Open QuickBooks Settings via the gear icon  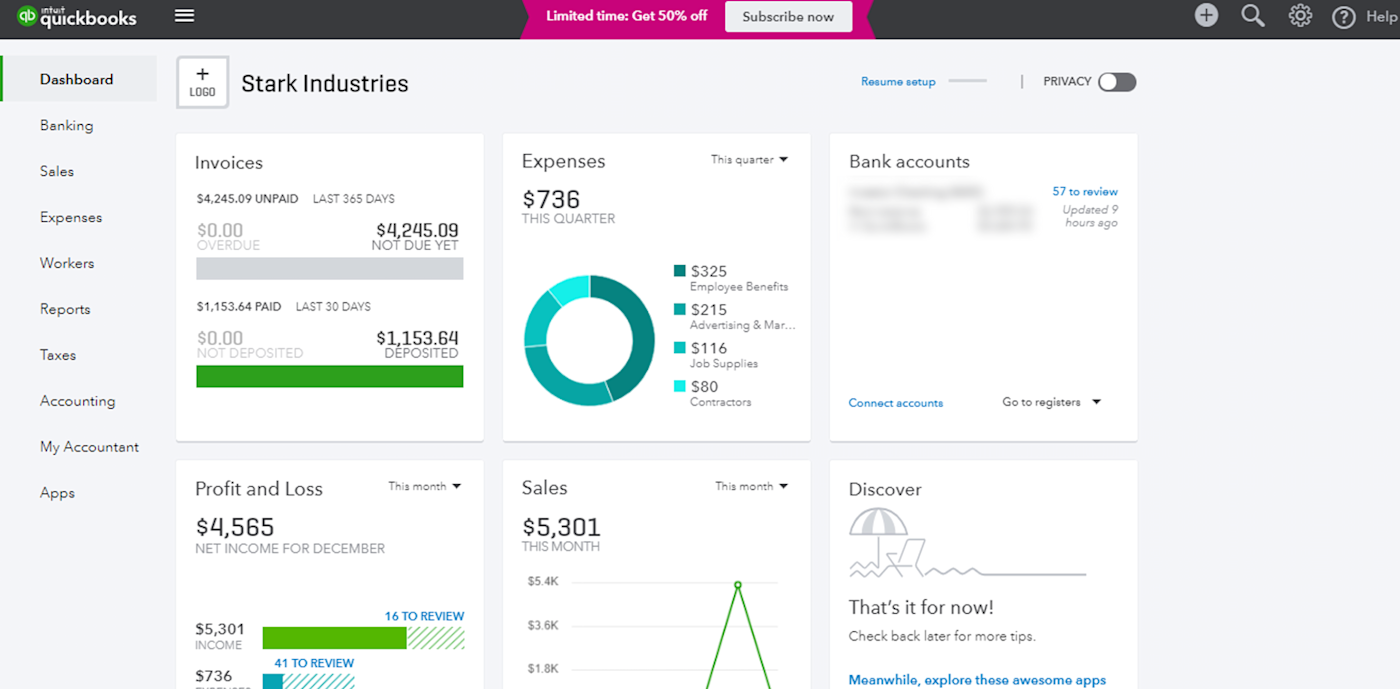(x=1300, y=15)
